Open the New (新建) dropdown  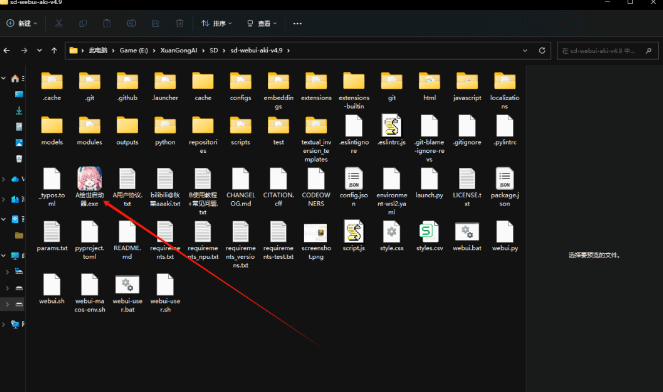tap(22, 23)
